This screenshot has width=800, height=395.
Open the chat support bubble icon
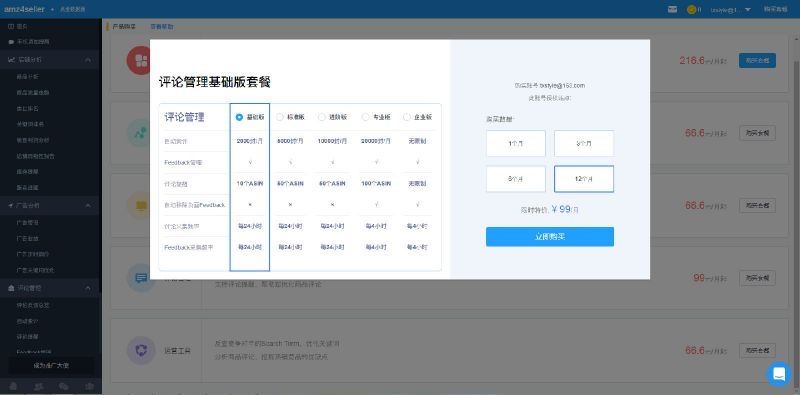tap(779, 374)
